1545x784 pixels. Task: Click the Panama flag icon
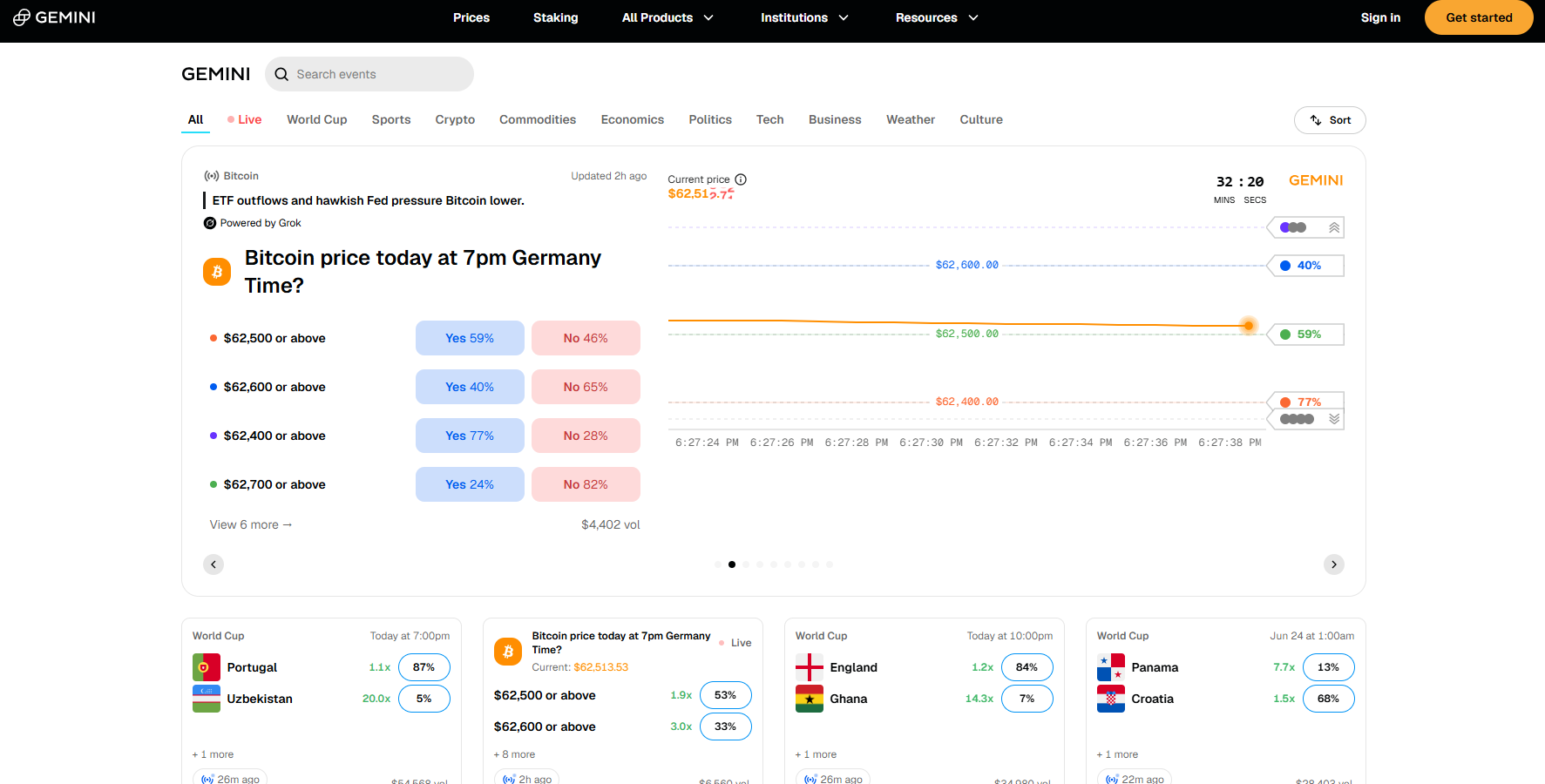[1111, 667]
